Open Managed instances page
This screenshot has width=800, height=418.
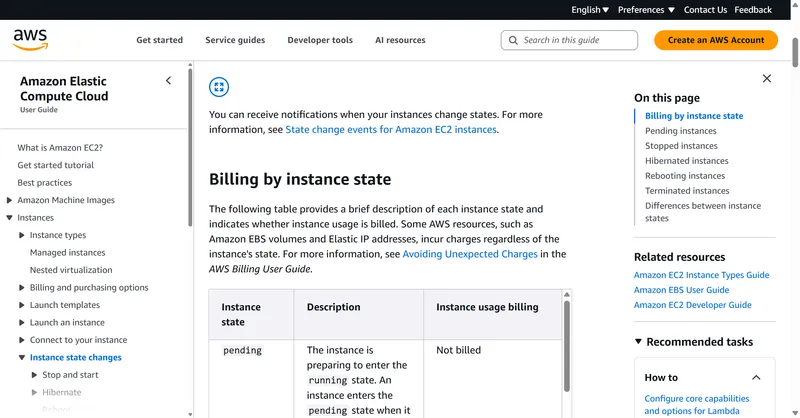[67, 252]
